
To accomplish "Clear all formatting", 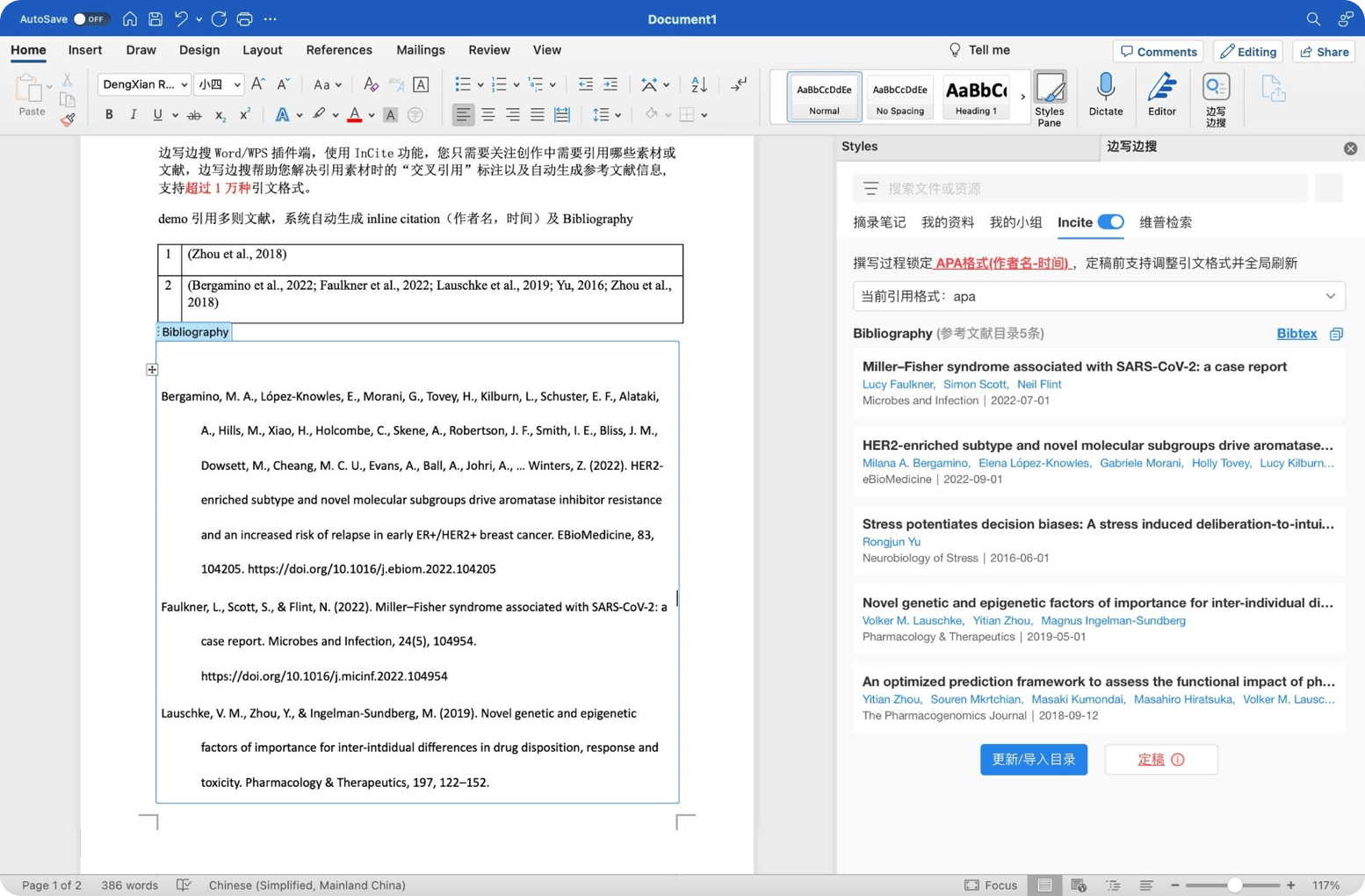I will [x=371, y=84].
